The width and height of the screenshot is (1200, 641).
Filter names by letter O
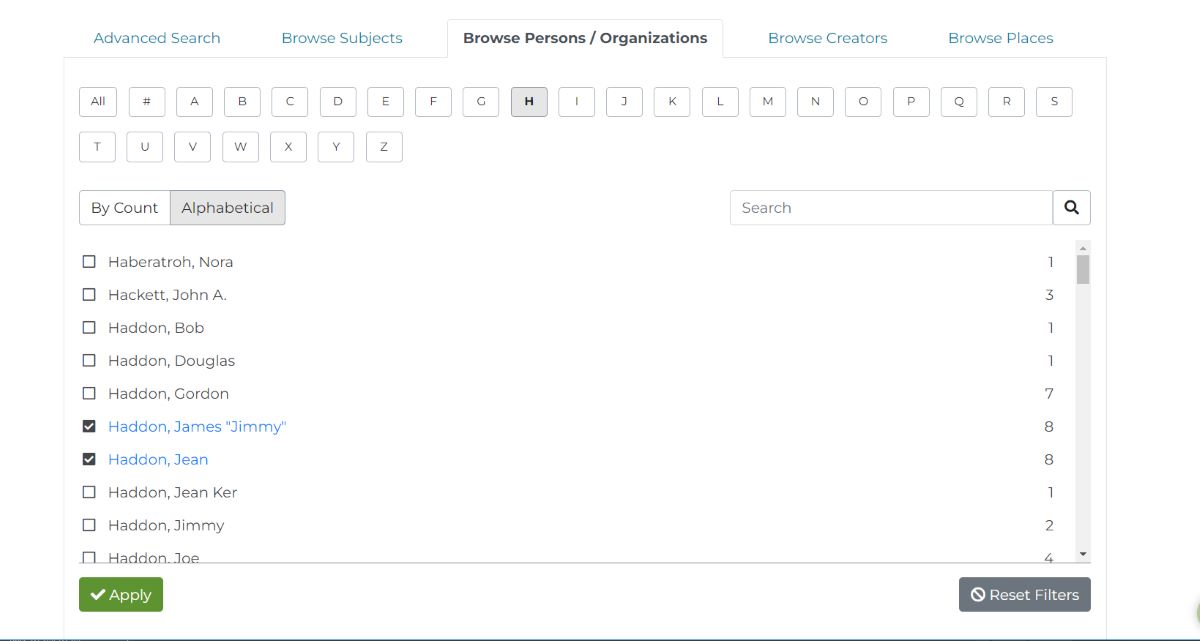tap(863, 101)
